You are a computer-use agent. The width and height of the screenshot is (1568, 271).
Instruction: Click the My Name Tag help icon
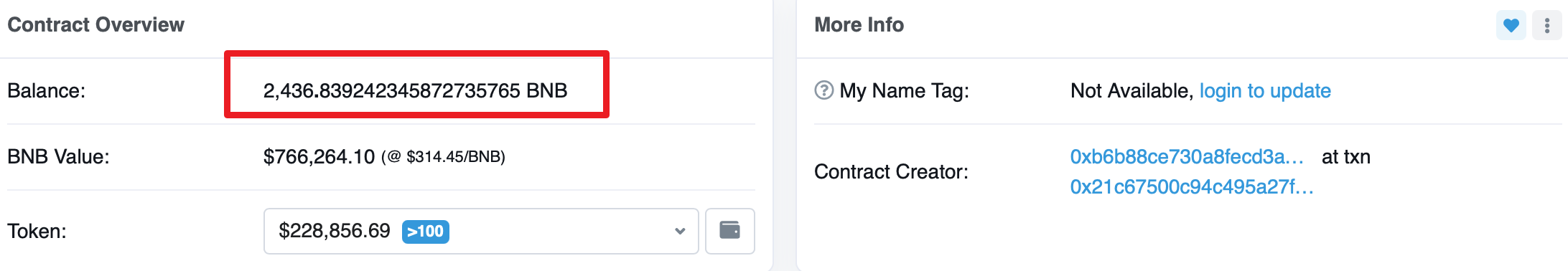(823, 90)
